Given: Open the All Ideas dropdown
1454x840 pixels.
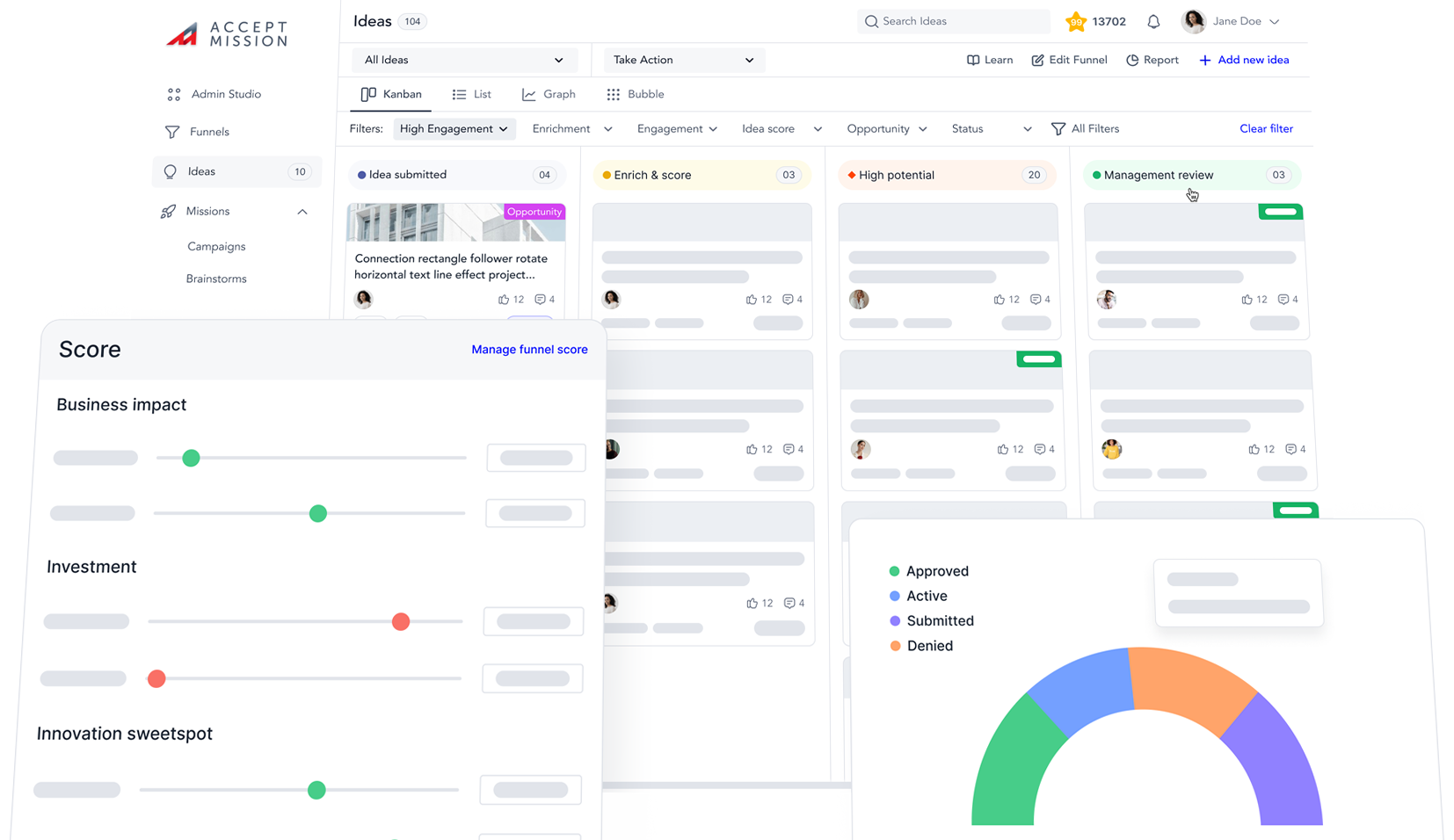Looking at the screenshot, I should 463,60.
